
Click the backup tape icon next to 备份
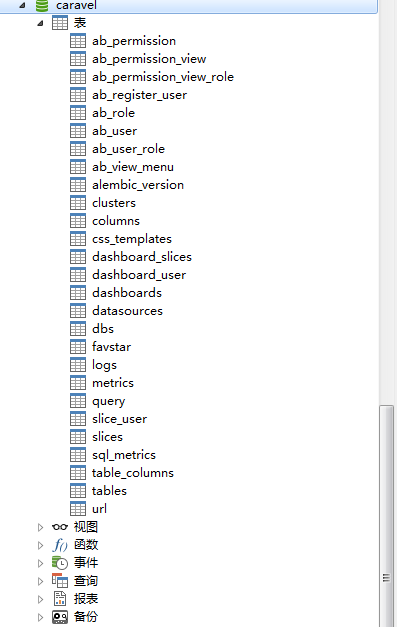pyautogui.click(x=60, y=617)
